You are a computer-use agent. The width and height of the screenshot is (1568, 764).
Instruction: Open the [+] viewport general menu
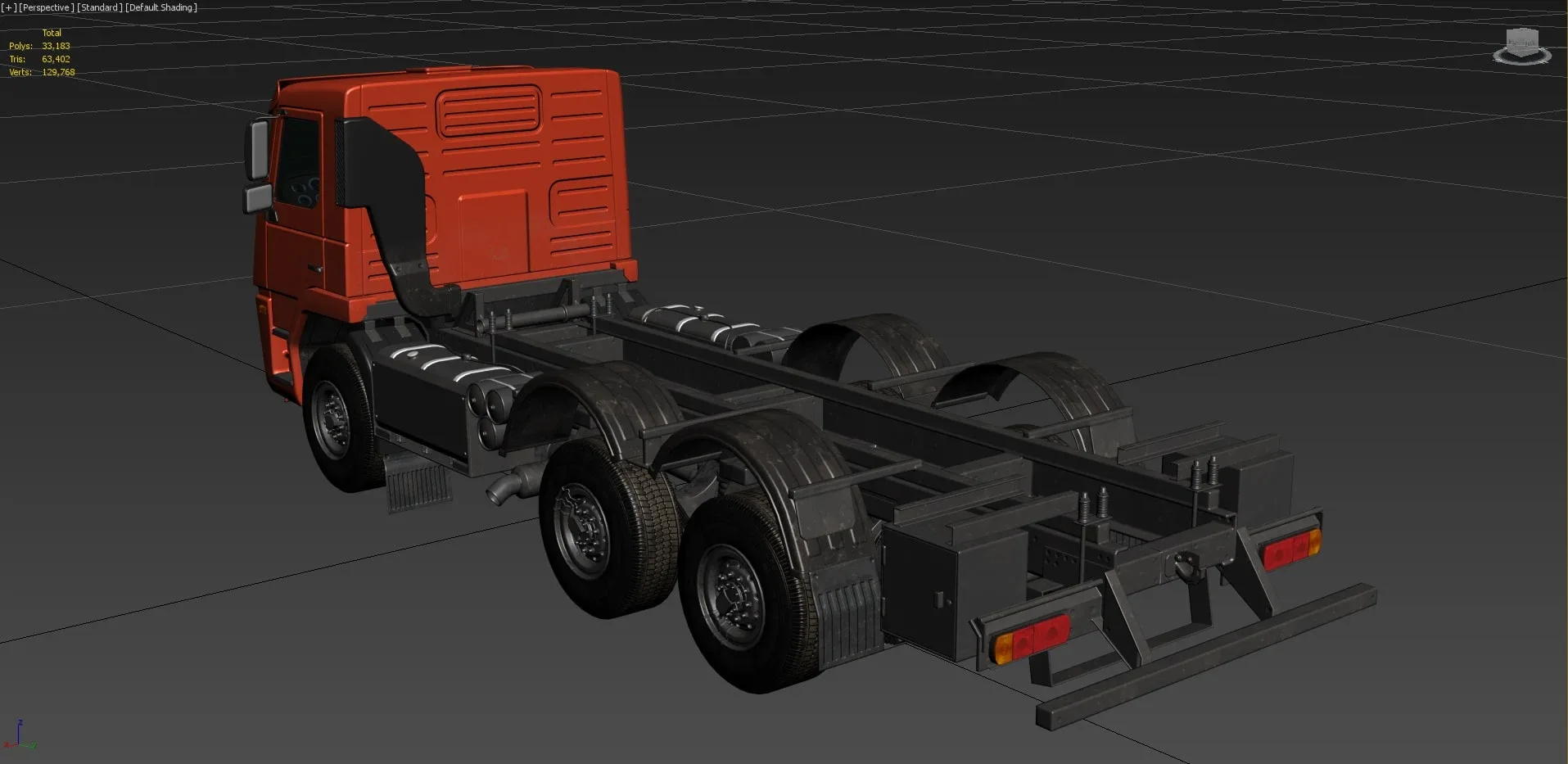[x=9, y=7]
